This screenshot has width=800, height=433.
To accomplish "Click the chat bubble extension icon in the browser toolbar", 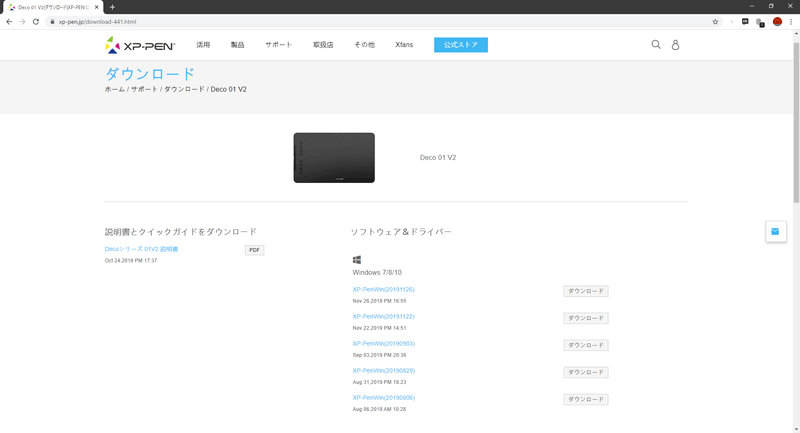I will 745,22.
